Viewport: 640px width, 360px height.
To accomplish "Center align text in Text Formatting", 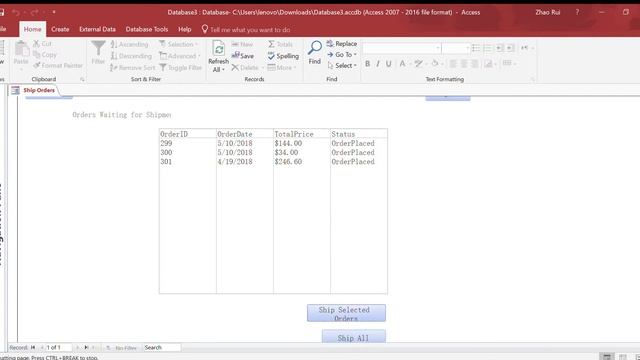I will click(x=464, y=64).
